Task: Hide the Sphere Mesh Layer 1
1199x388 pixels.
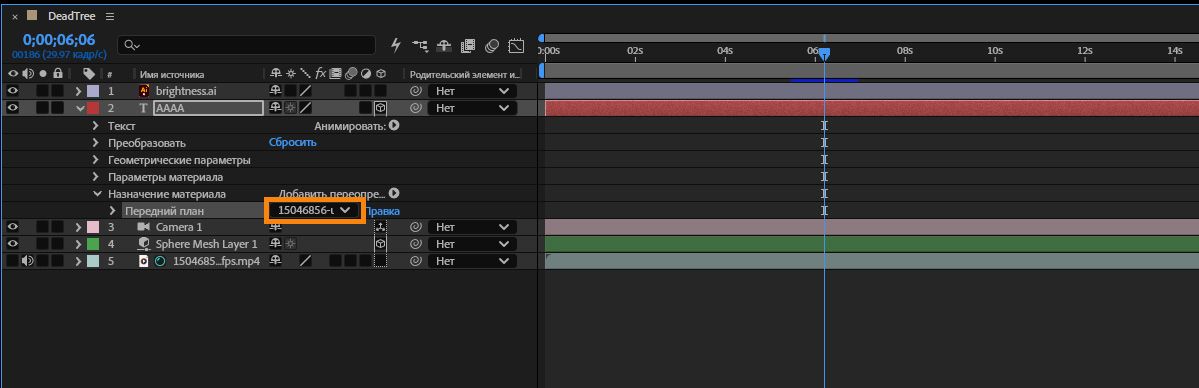Action: [12, 244]
